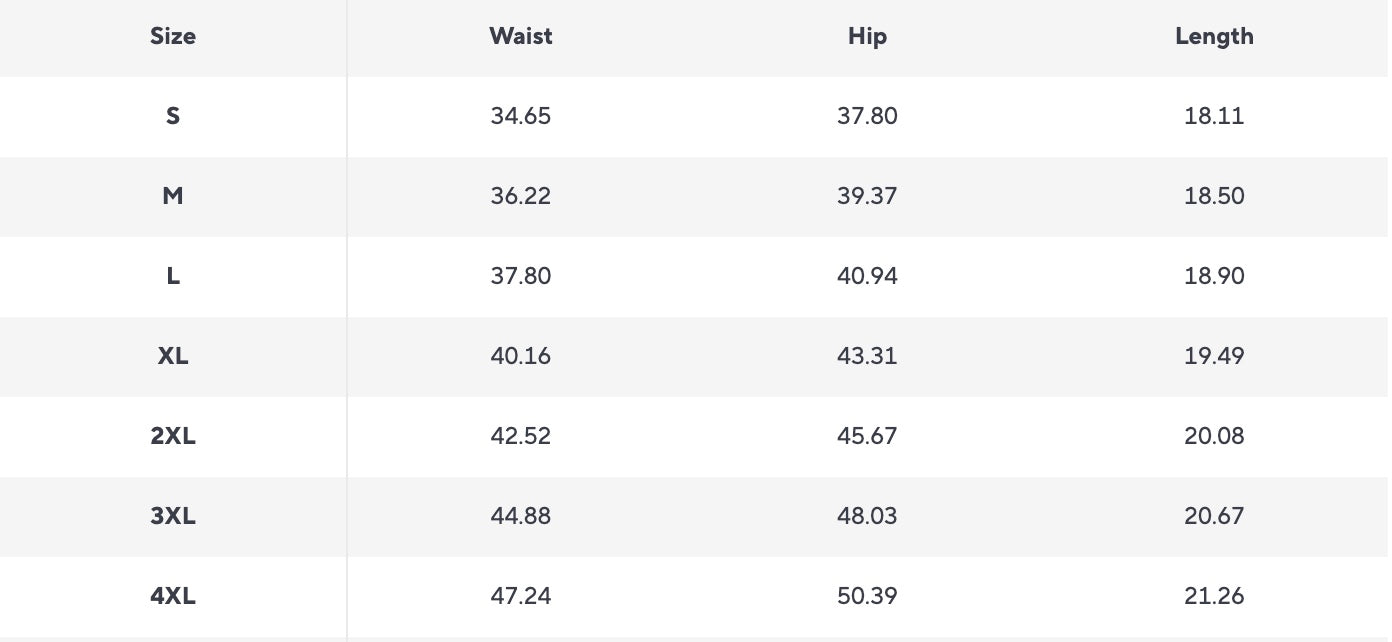Click hip value 50.39
1392x642 pixels.
pos(867,596)
